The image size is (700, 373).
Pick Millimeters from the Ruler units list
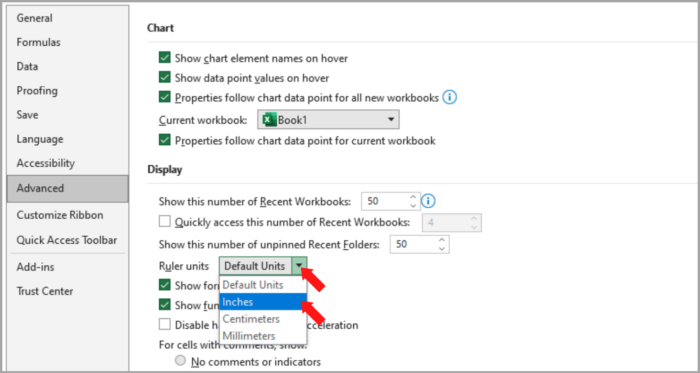point(263,336)
